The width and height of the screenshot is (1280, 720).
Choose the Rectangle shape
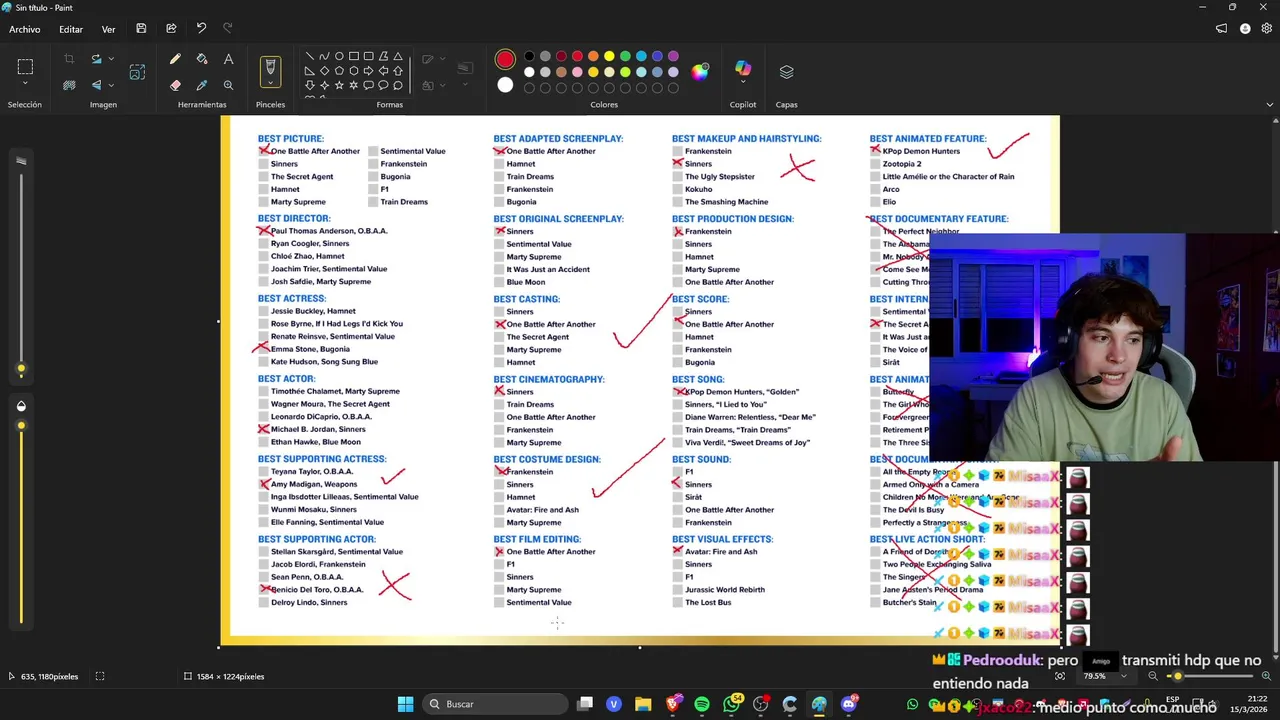pos(354,56)
